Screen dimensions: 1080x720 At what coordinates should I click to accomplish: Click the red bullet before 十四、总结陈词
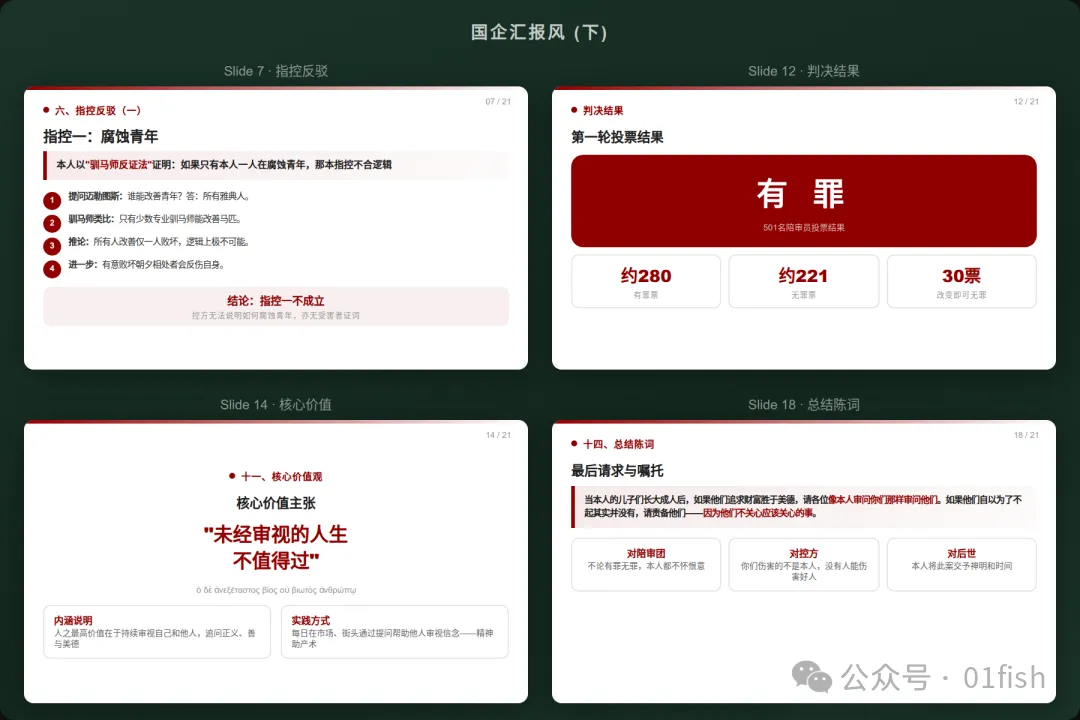pyautogui.click(x=574, y=443)
